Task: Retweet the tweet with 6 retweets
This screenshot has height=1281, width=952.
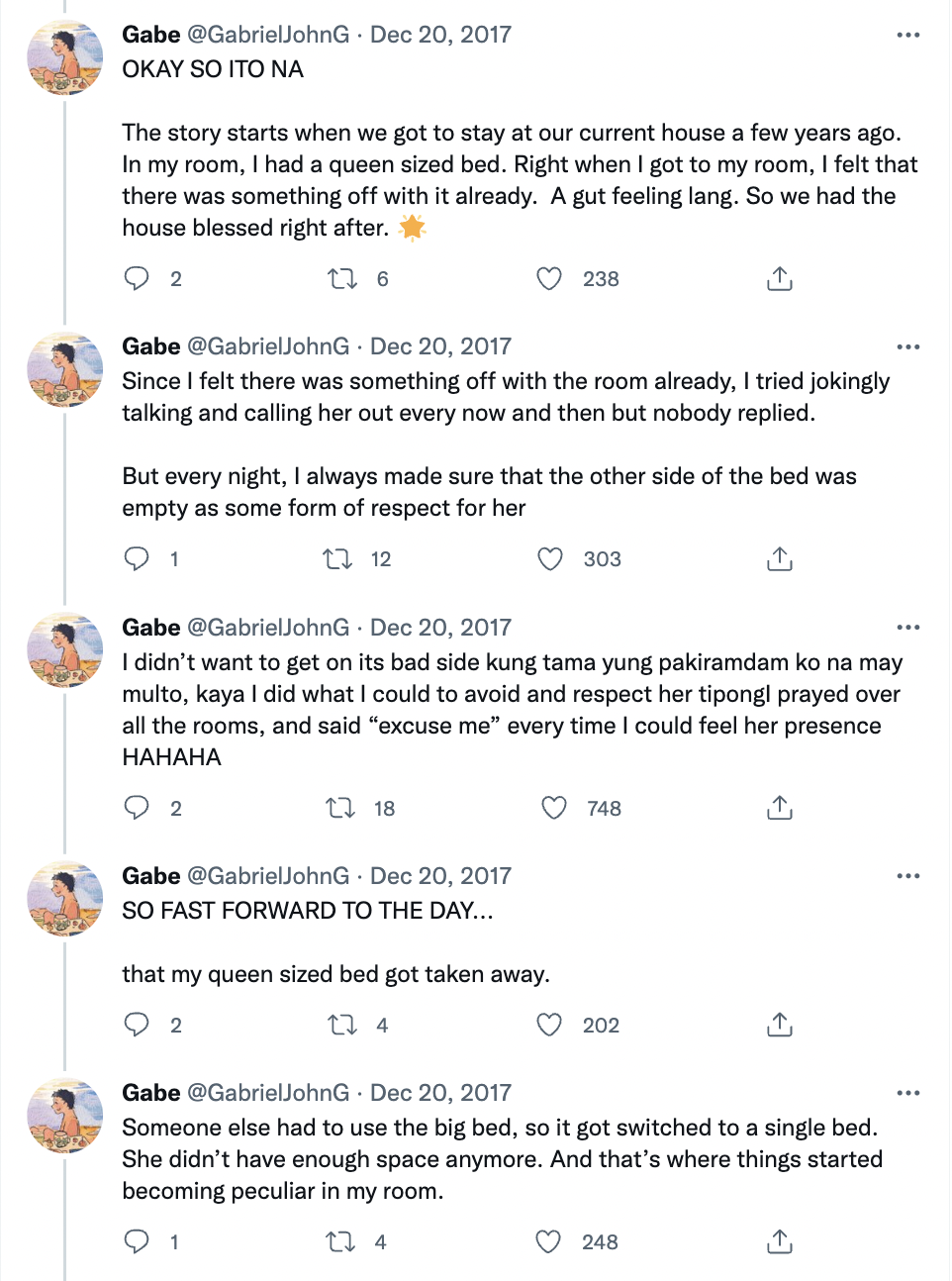Action: click(x=342, y=279)
